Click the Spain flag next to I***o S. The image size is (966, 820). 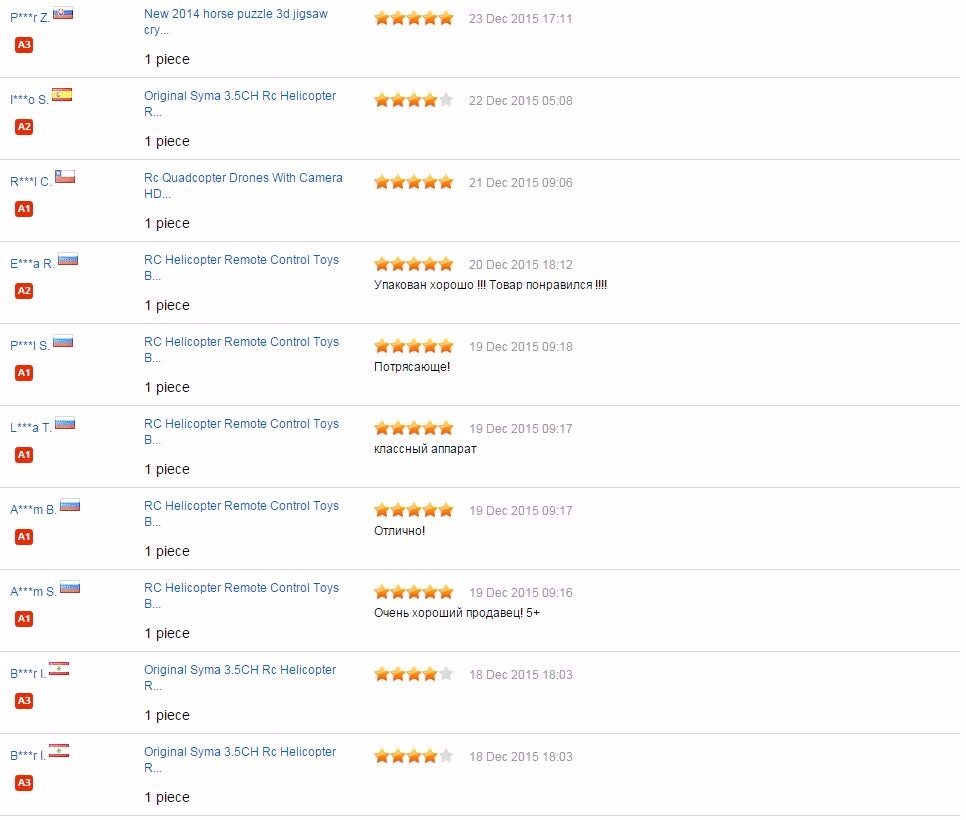62,95
